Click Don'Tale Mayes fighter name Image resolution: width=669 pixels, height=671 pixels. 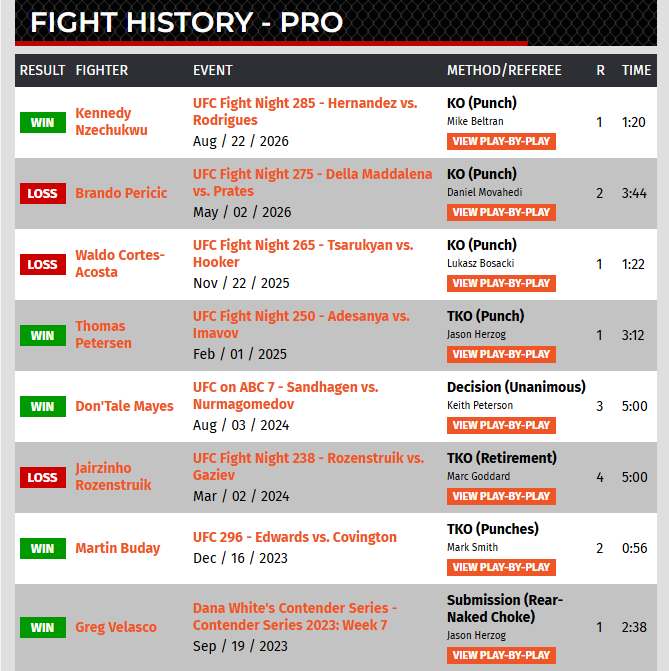point(125,406)
